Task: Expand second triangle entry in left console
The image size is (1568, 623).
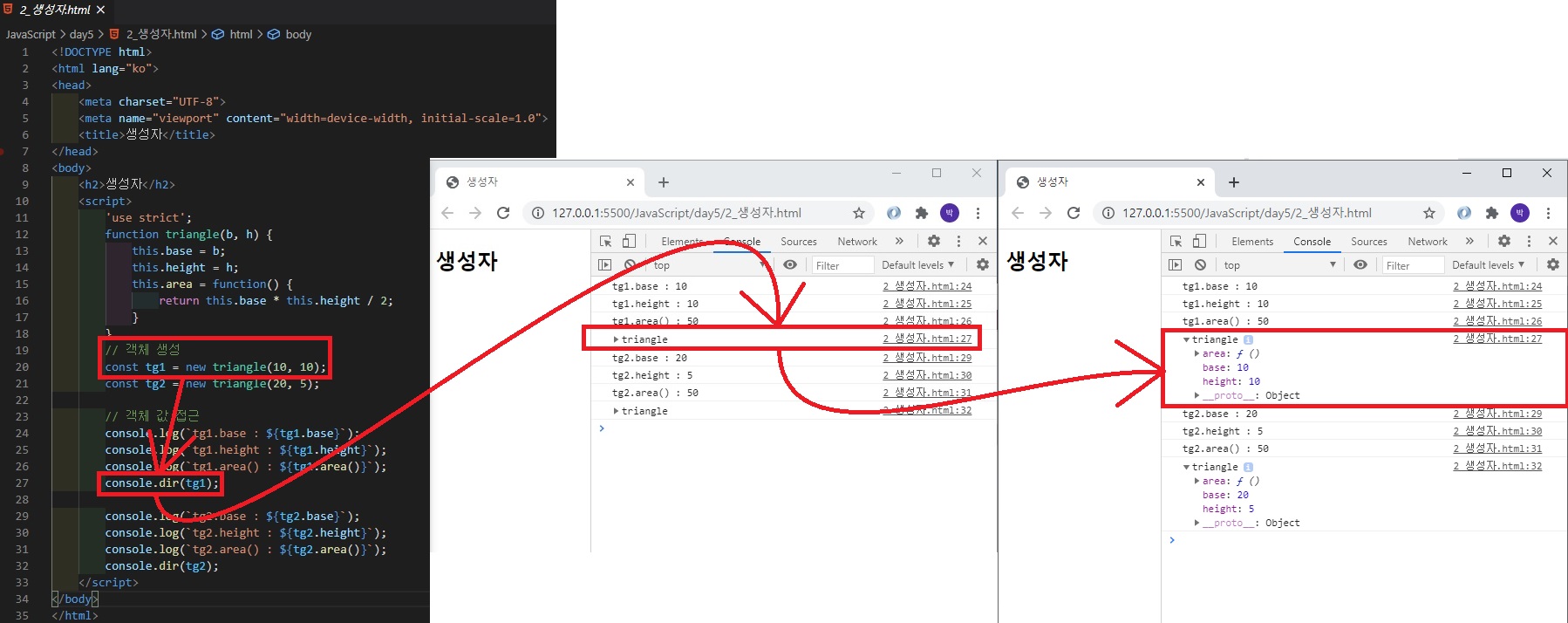Action: 616,411
